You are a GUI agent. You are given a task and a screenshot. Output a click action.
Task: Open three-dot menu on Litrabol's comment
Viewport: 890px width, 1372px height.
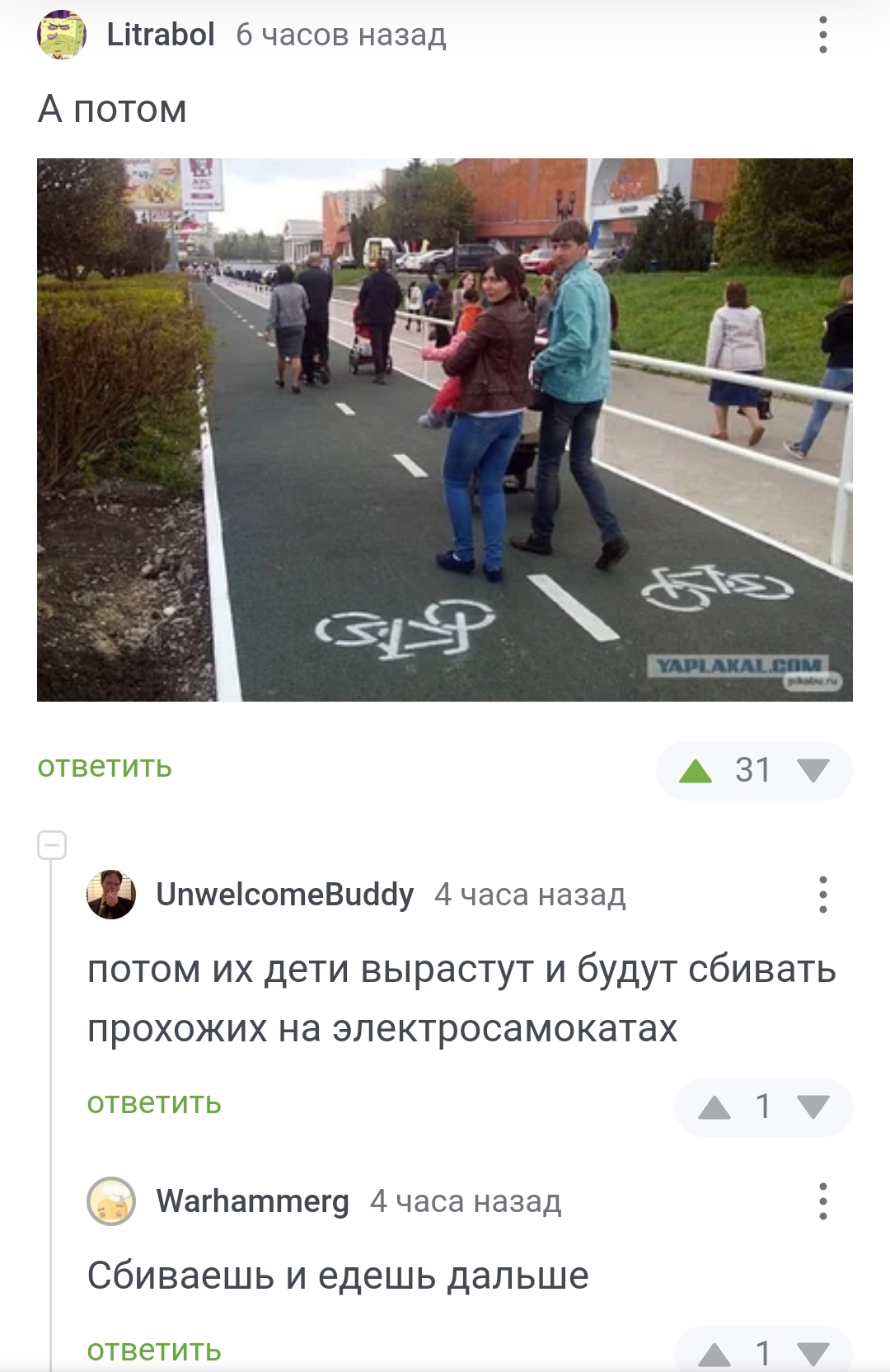click(x=822, y=35)
